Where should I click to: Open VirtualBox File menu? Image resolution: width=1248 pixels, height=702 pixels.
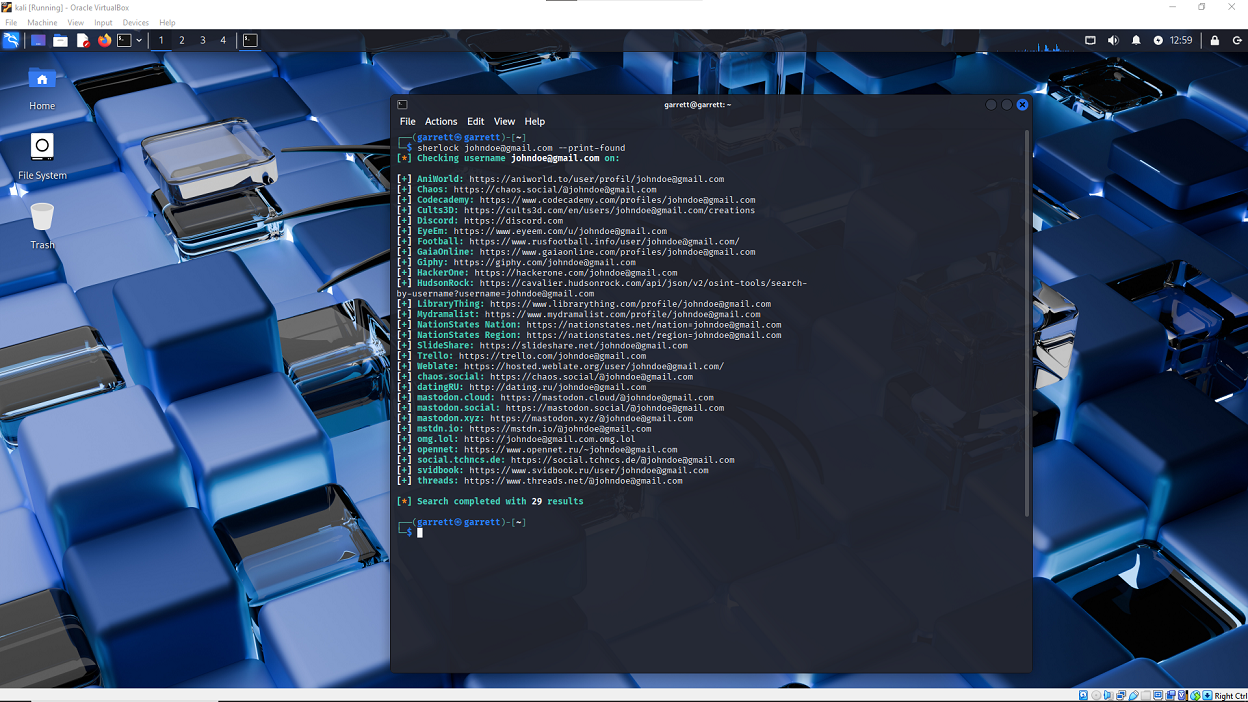point(11,22)
